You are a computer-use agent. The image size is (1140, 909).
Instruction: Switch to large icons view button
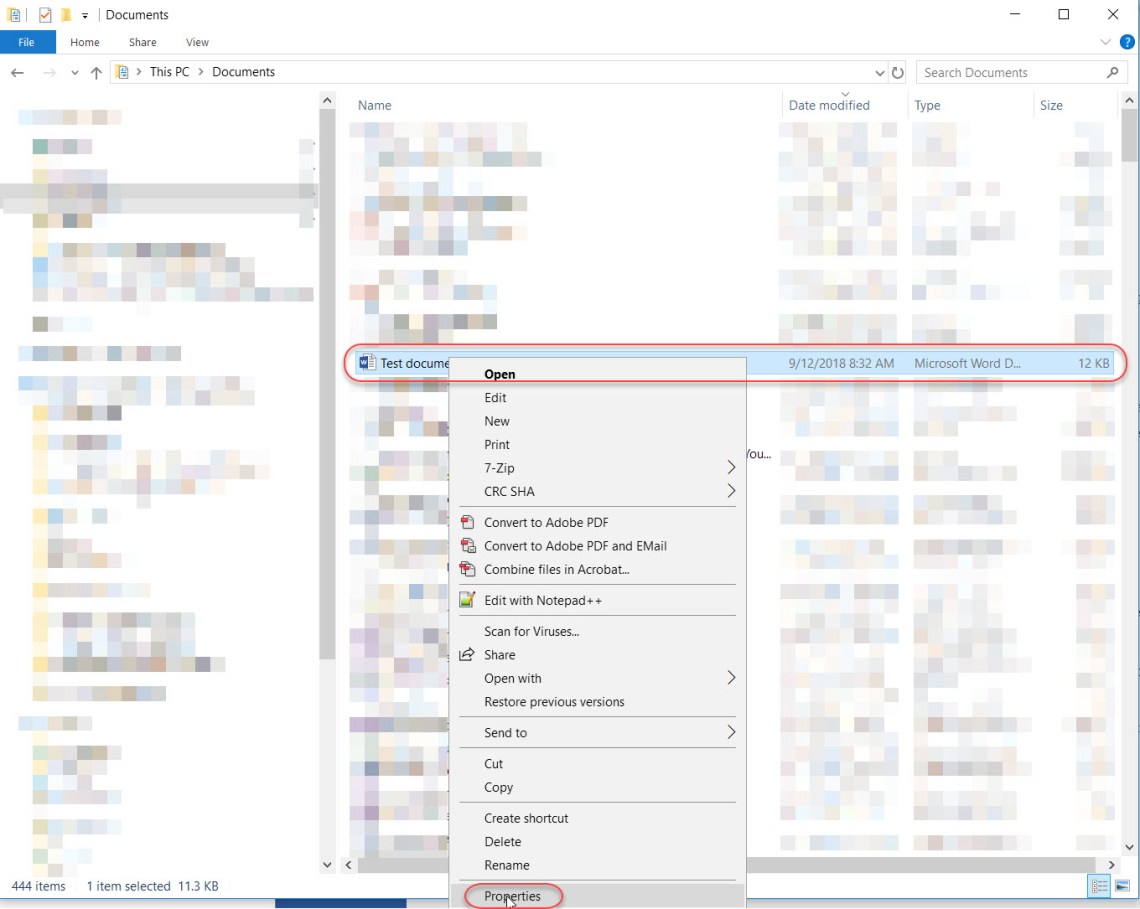click(x=1122, y=886)
